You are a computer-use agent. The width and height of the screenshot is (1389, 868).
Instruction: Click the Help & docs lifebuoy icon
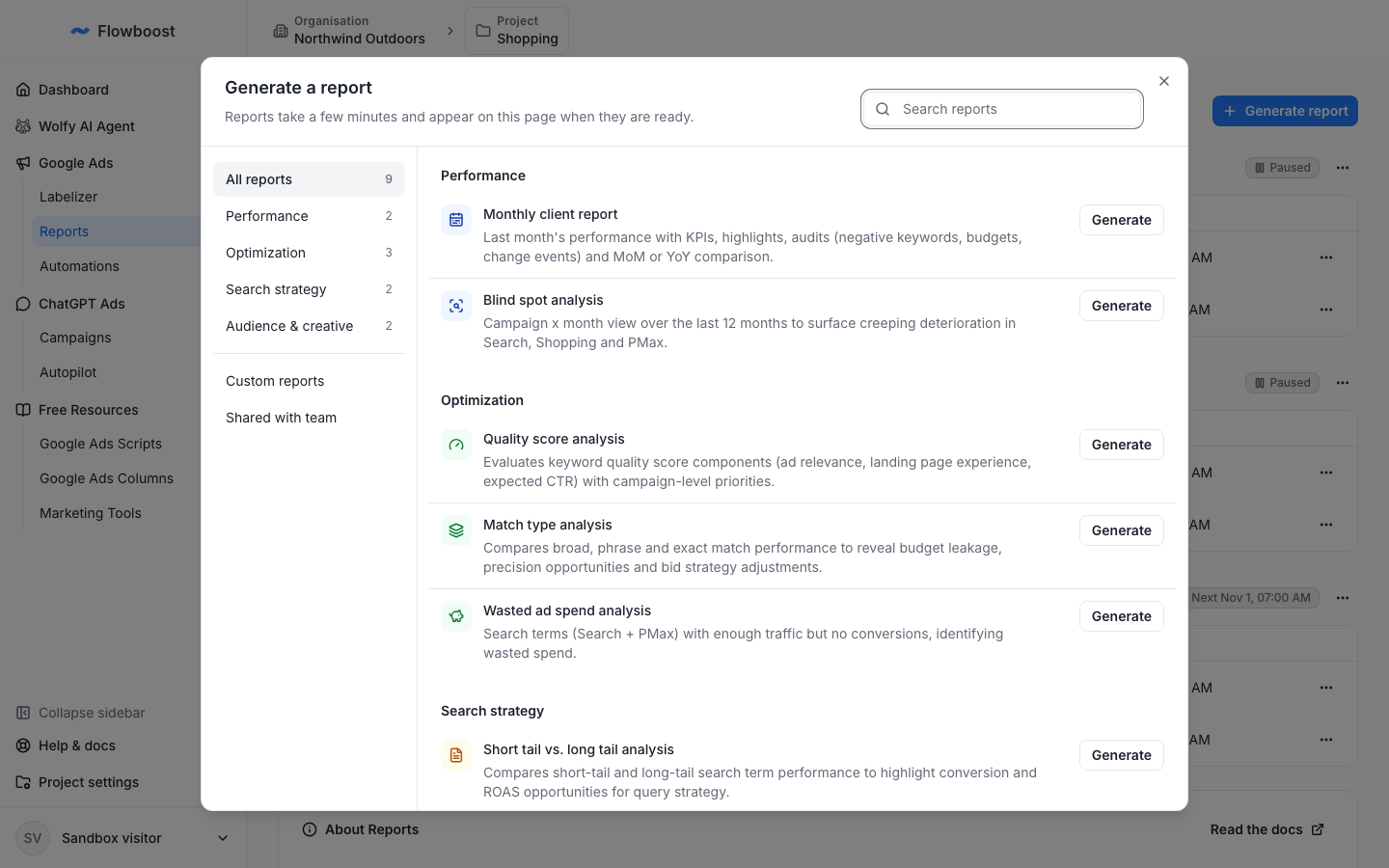[x=23, y=746]
